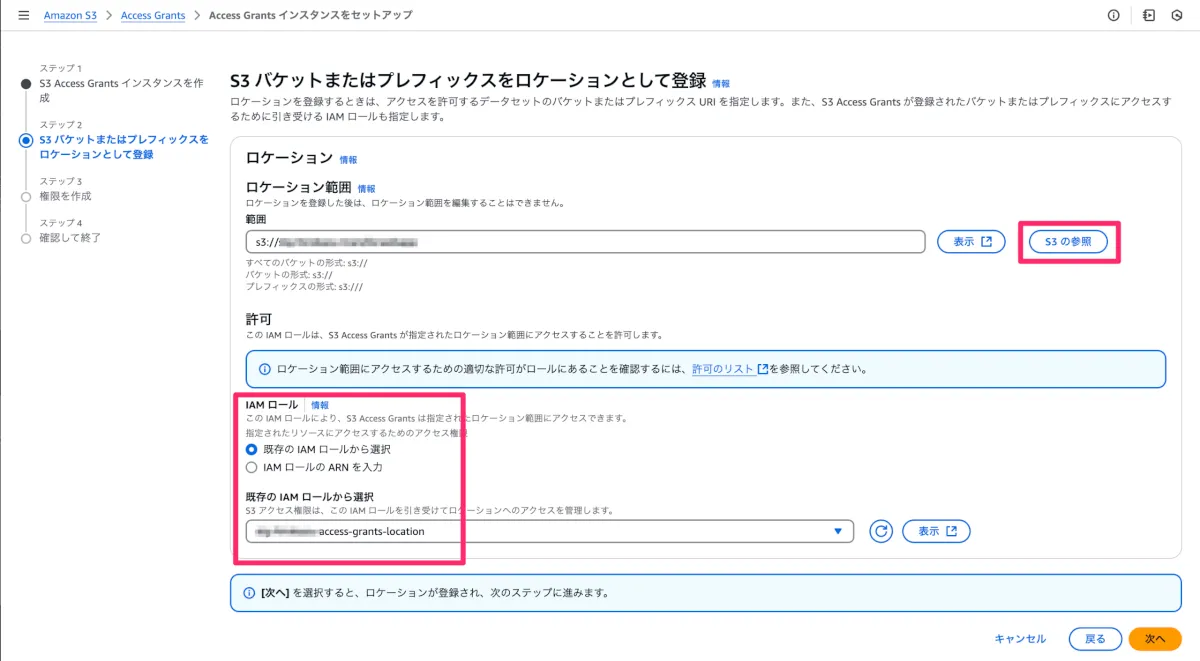Click the dropdown arrow of access-grants-location selector
The height and width of the screenshot is (661, 1200).
tap(838, 531)
